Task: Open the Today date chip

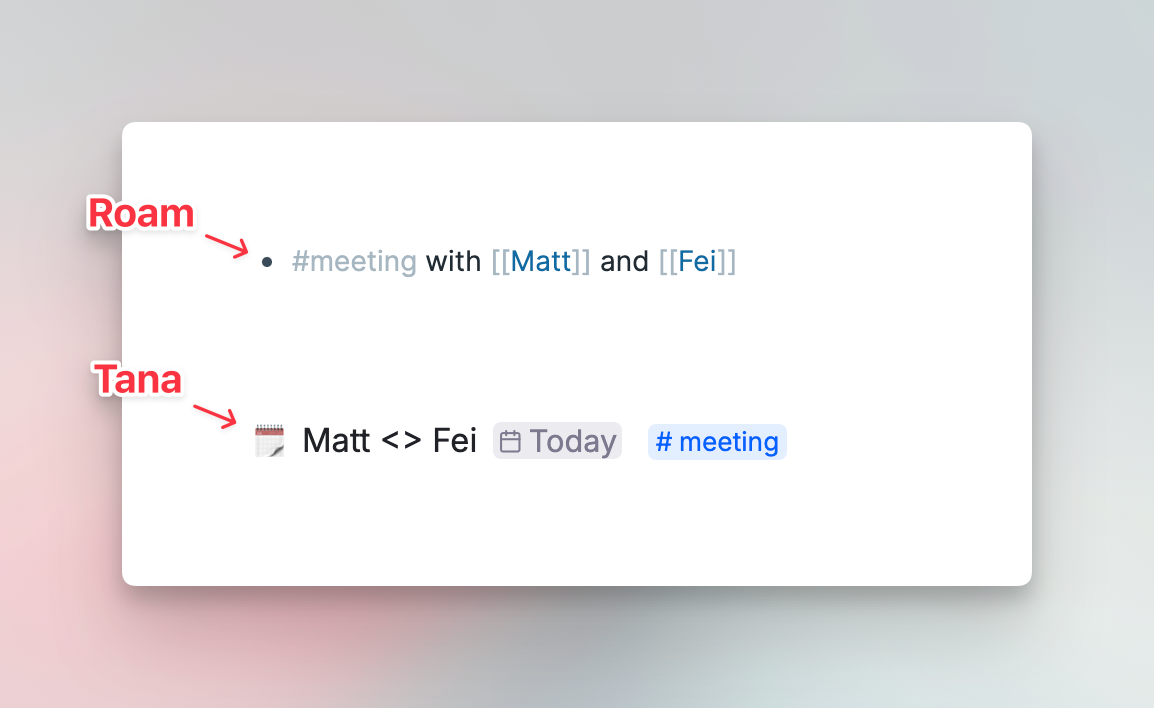Action: 557,441
